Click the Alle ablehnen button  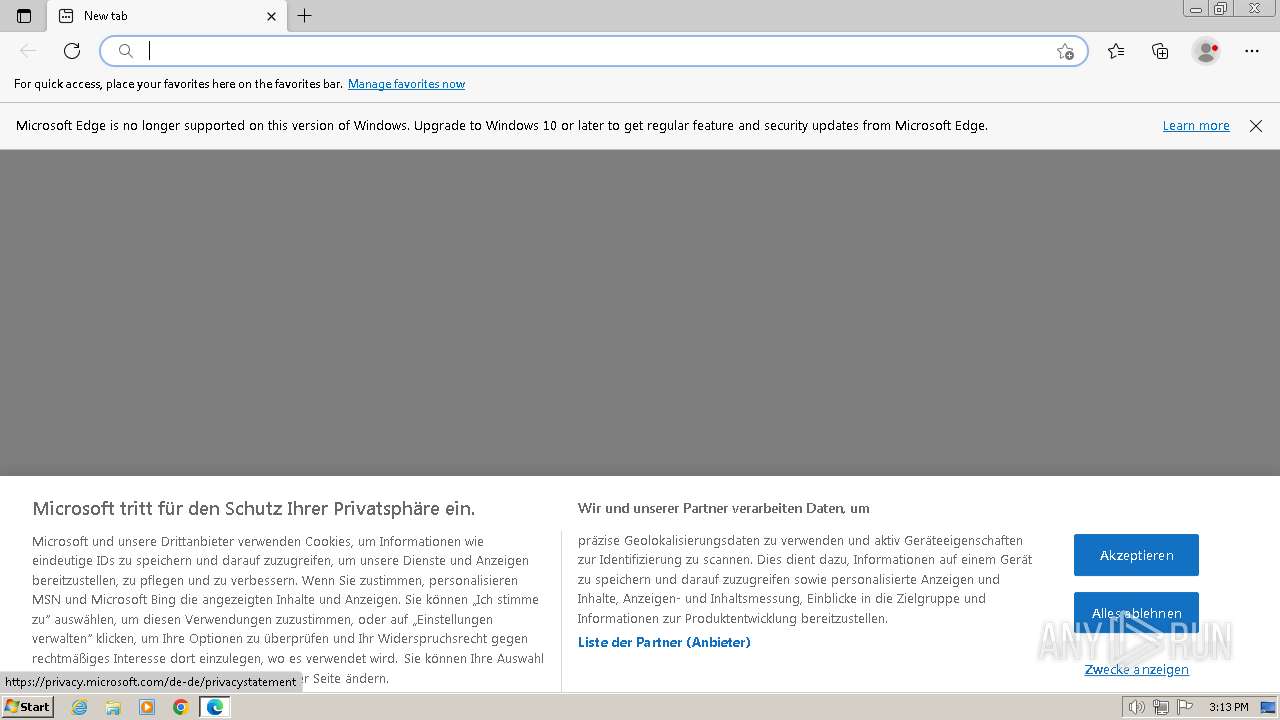point(1136,613)
